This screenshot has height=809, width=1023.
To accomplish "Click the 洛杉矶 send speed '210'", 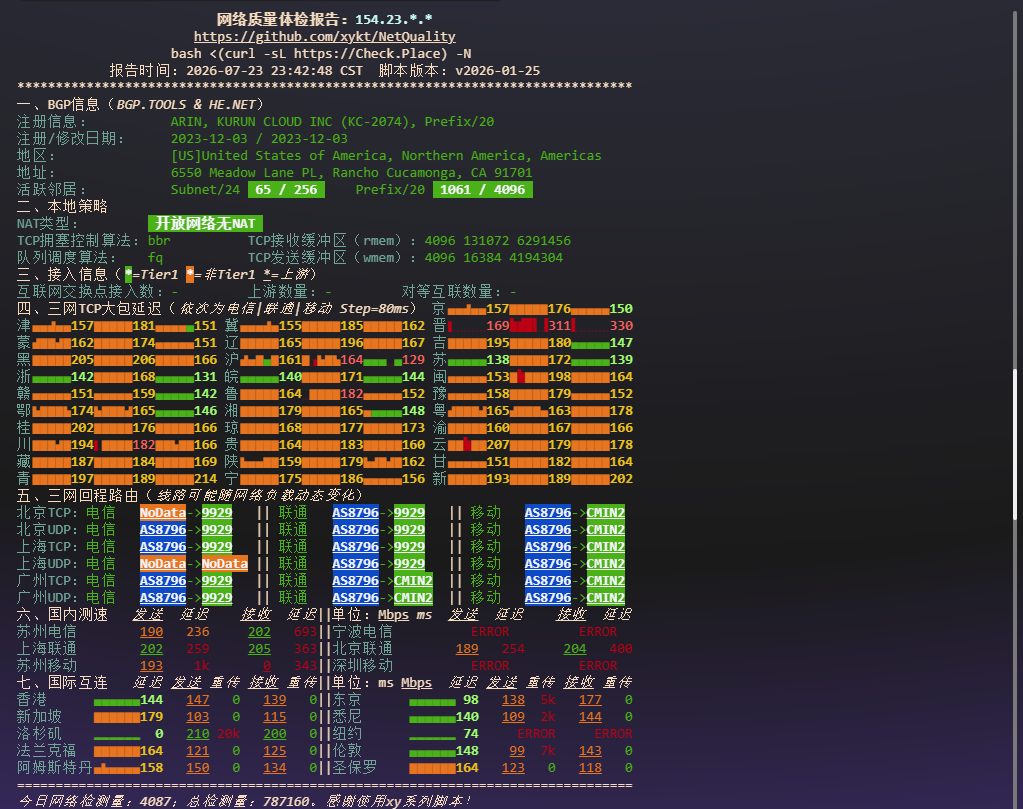I will pyautogui.click(x=198, y=733).
